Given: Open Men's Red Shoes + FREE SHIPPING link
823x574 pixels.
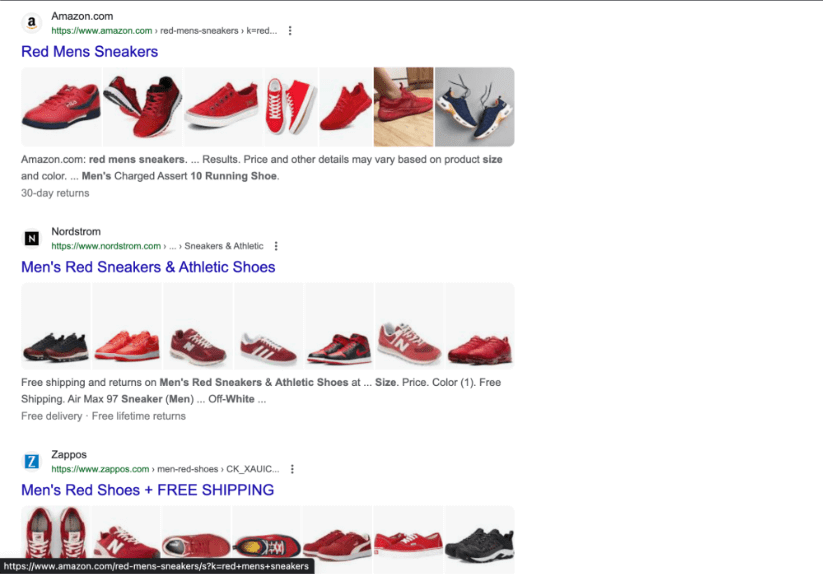Looking at the screenshot, I should pos(147,490).
